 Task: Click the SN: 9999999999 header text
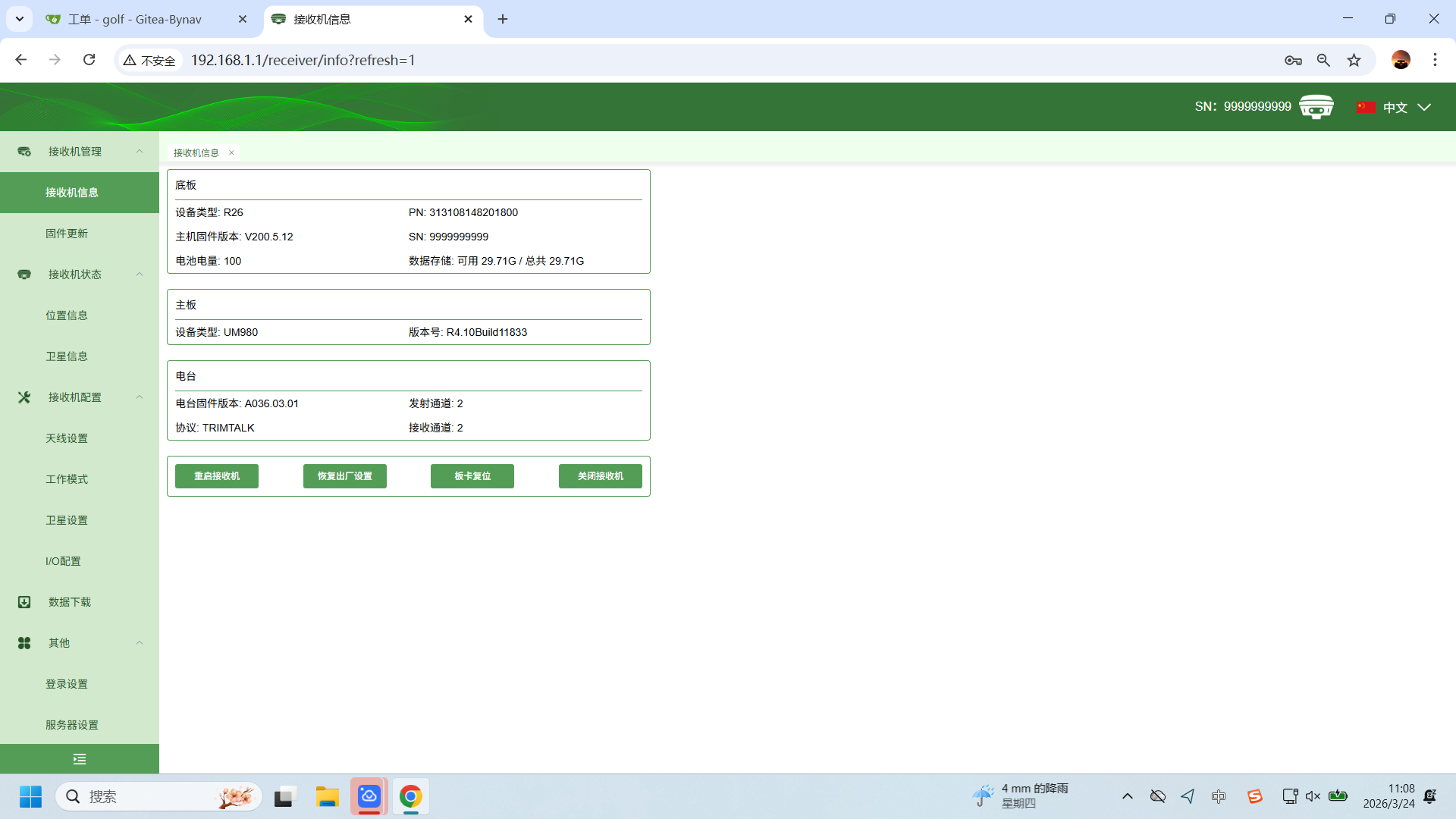pyautogui.click(x=1243, y=107)
